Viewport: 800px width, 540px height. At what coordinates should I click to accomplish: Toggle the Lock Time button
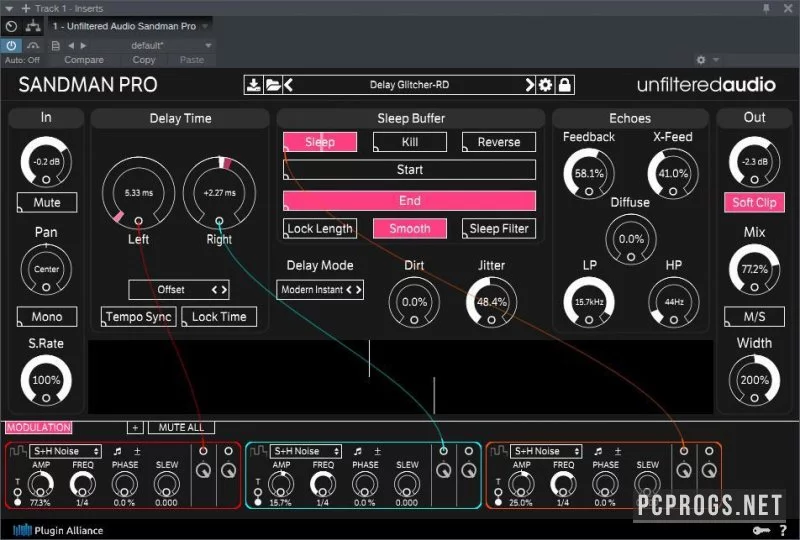click(219, 316)
